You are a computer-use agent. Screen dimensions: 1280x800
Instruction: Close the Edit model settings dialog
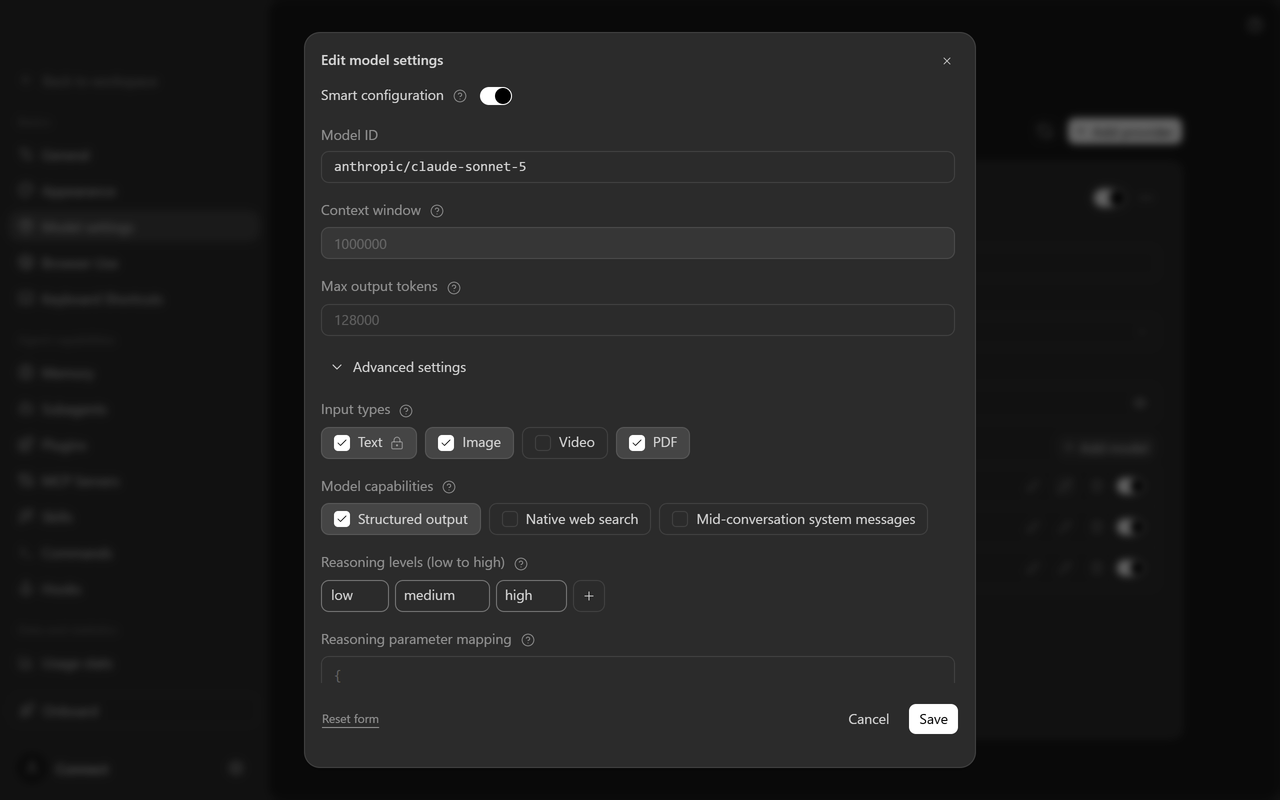pyautogui.click(x=947, y=61)
